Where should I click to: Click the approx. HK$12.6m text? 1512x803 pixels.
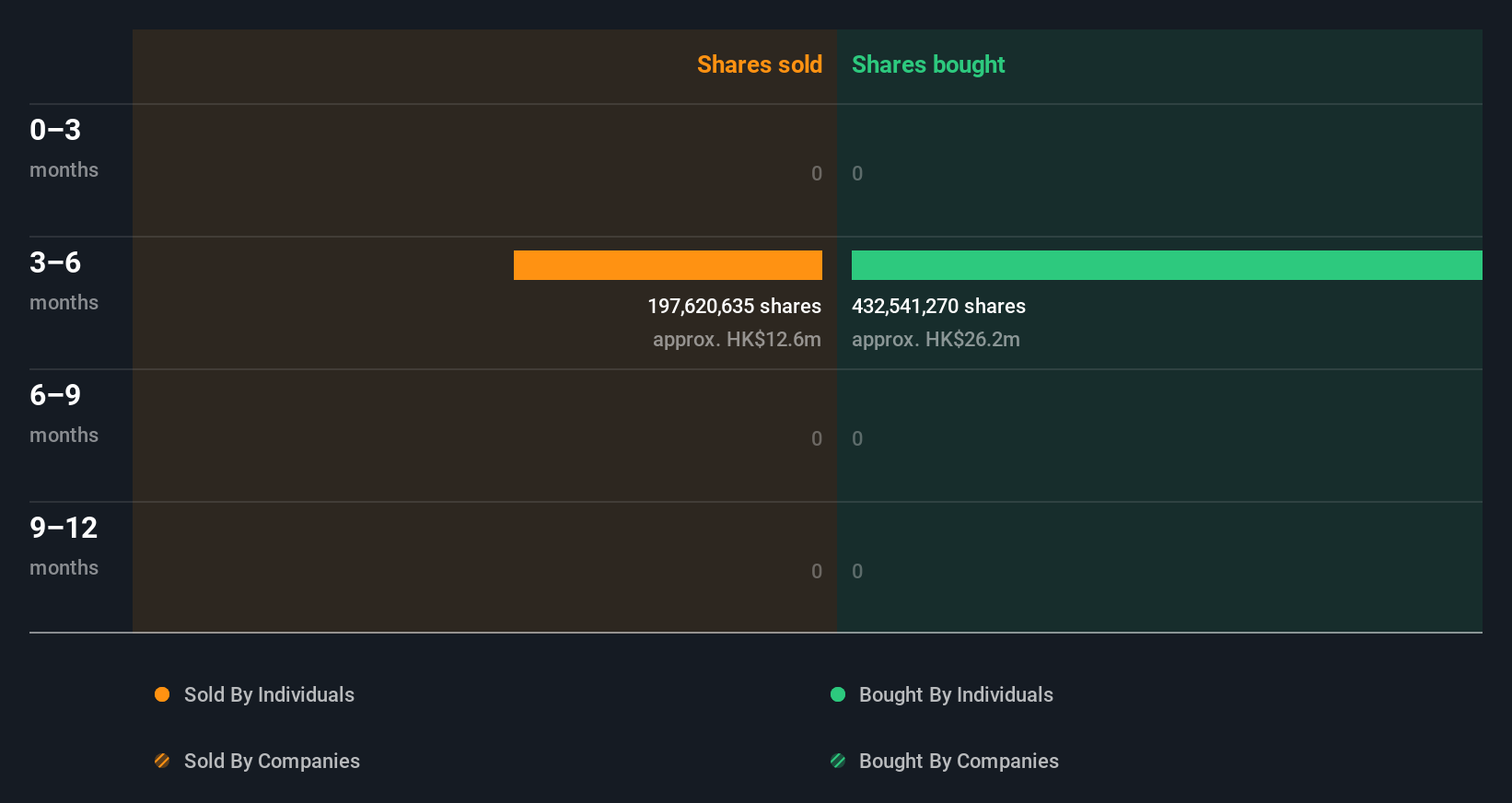[737, 340]
